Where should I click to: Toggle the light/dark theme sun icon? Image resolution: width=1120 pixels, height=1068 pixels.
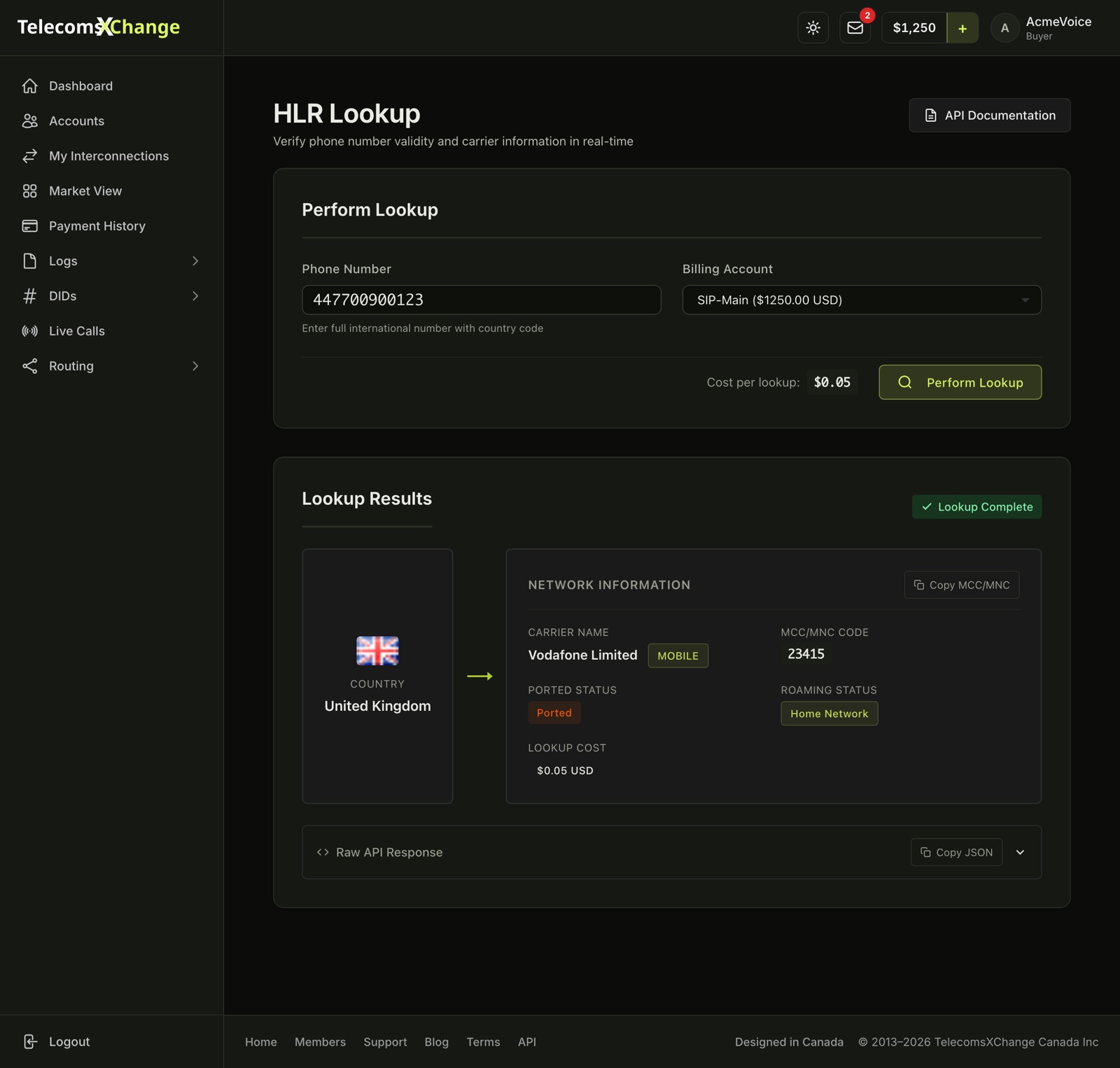813,28
